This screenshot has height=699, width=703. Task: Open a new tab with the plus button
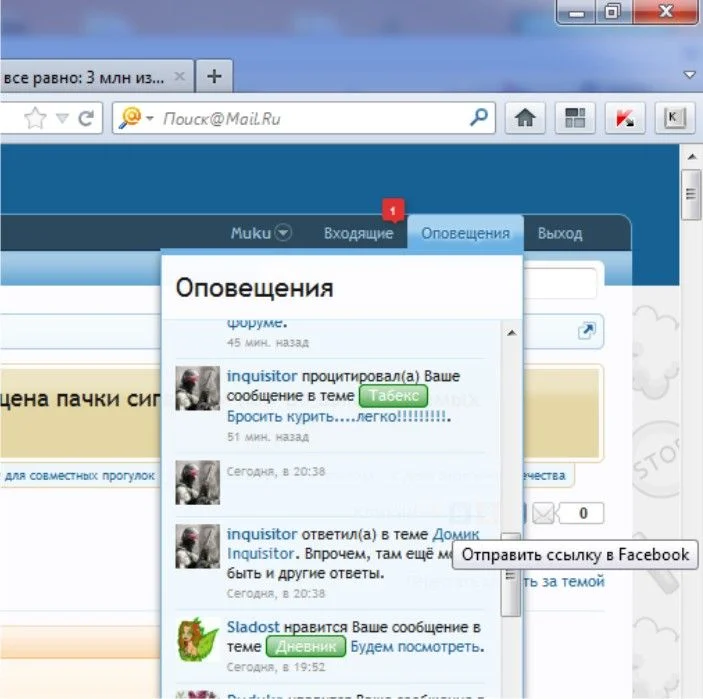(x=214, y=76)
